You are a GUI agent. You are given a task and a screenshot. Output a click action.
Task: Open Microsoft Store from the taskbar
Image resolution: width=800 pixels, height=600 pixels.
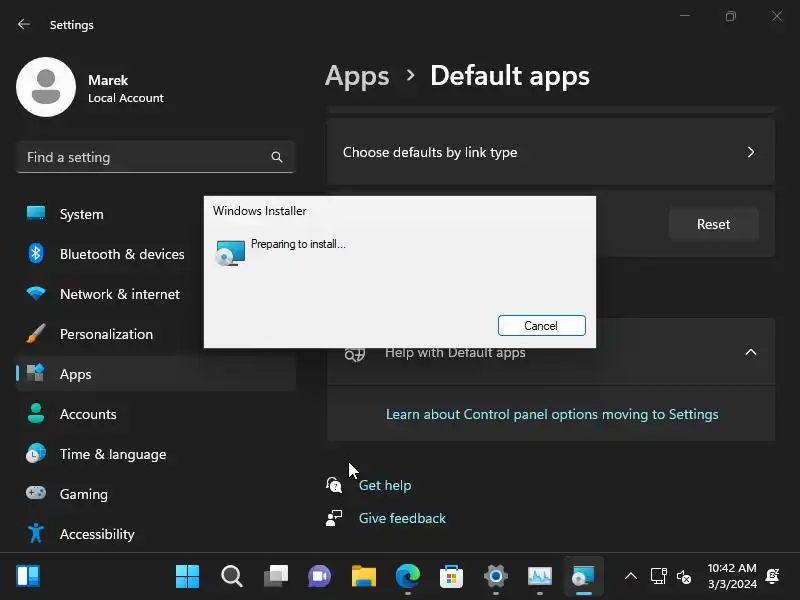[x=452, y=577]
